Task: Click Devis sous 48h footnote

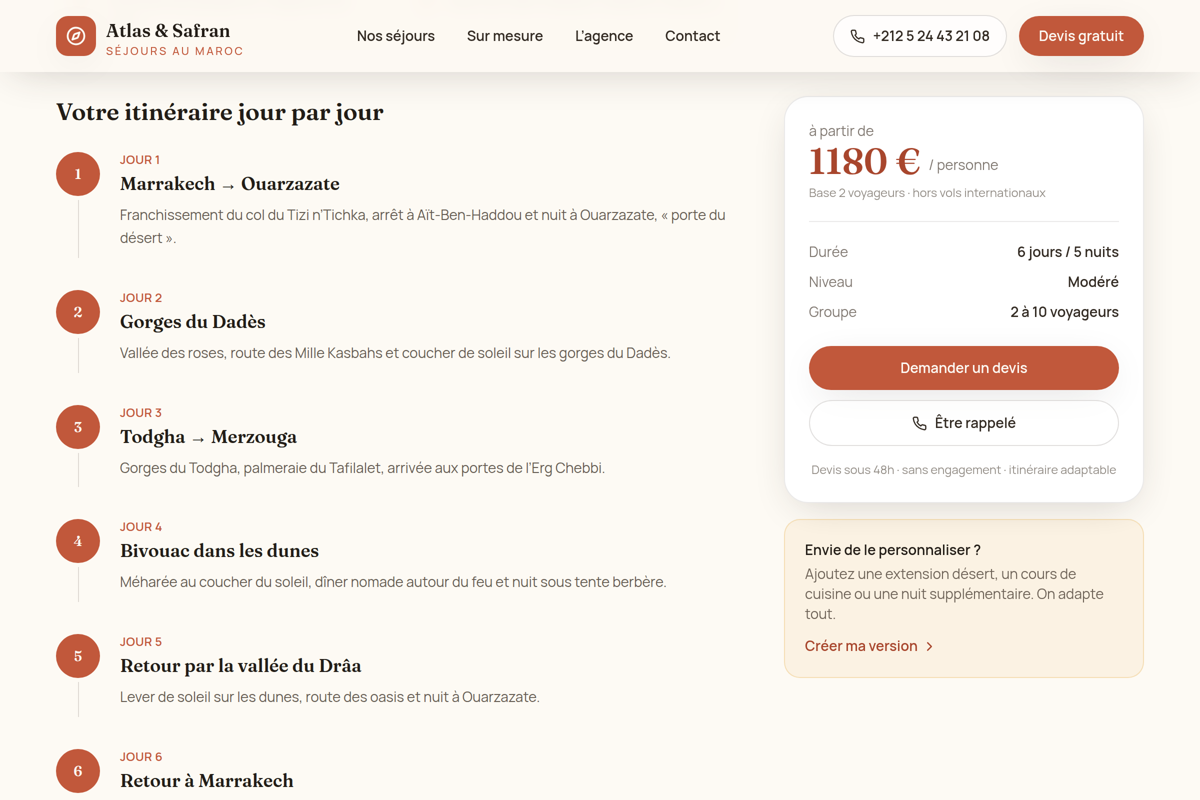Action: [x=963, y=470]
